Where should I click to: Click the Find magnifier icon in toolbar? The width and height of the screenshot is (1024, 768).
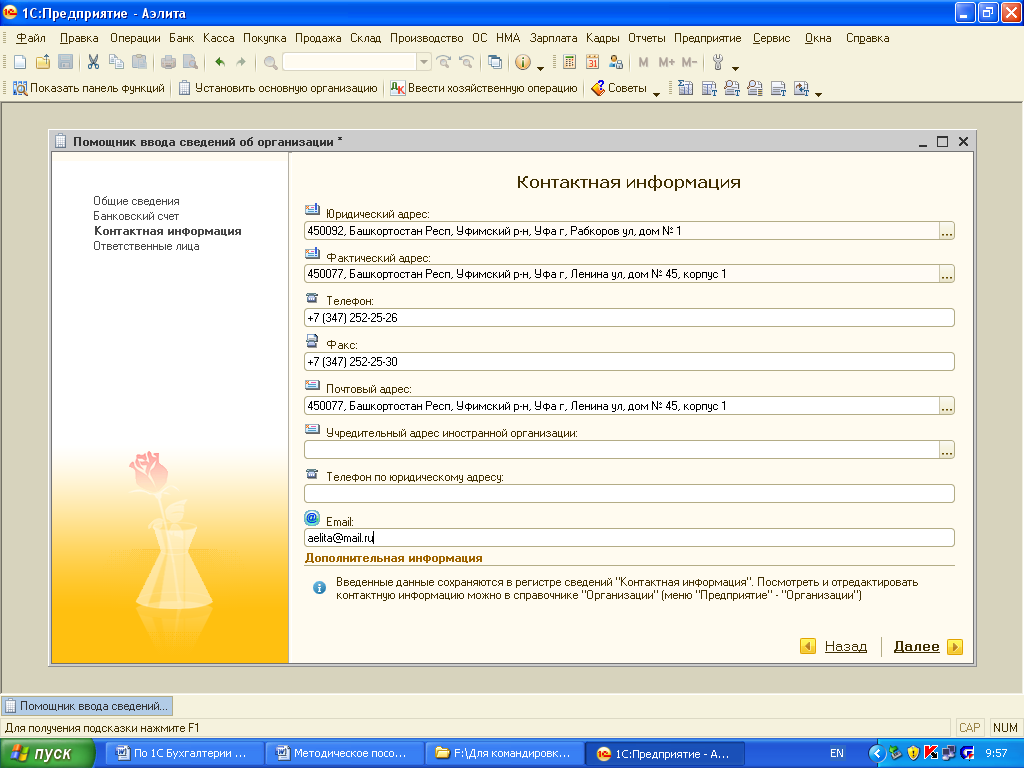pyautogui.click(x=270, y=63)
